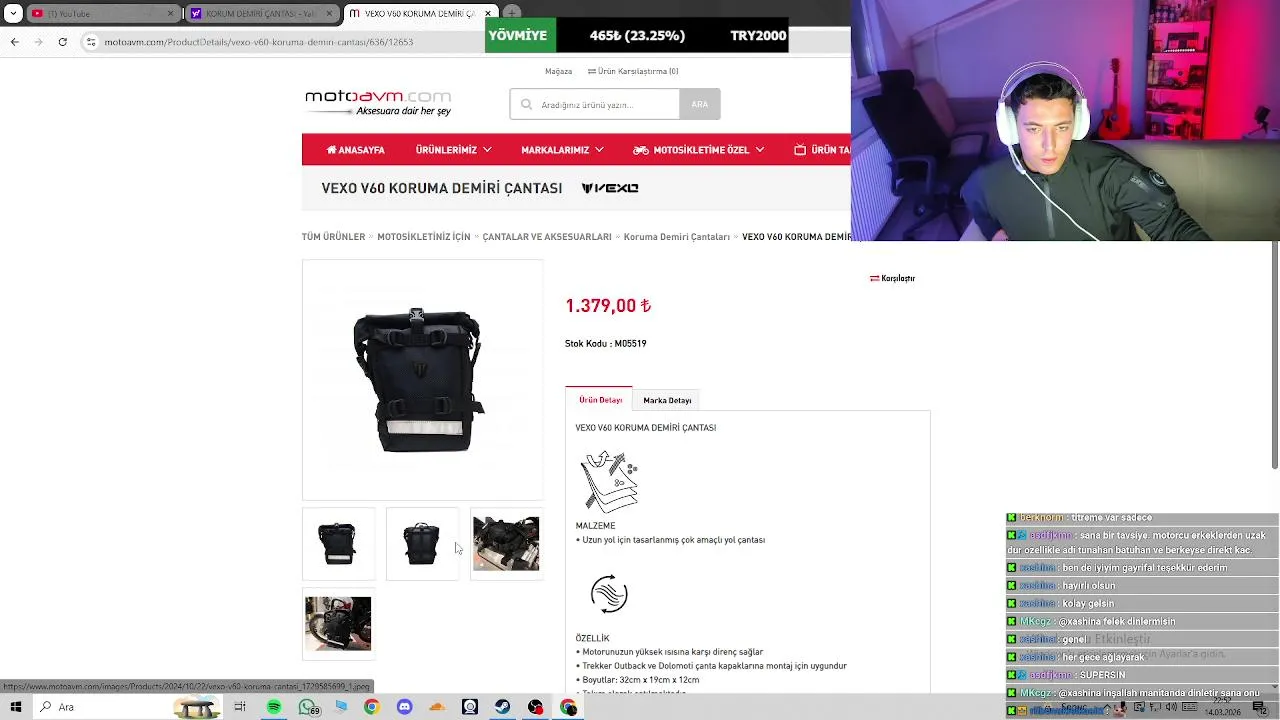Screen dimensions: 1280x720
Task: Open the first Google Chrome taskbar icon
Action: pyautogui.click(x=372, y=707)
